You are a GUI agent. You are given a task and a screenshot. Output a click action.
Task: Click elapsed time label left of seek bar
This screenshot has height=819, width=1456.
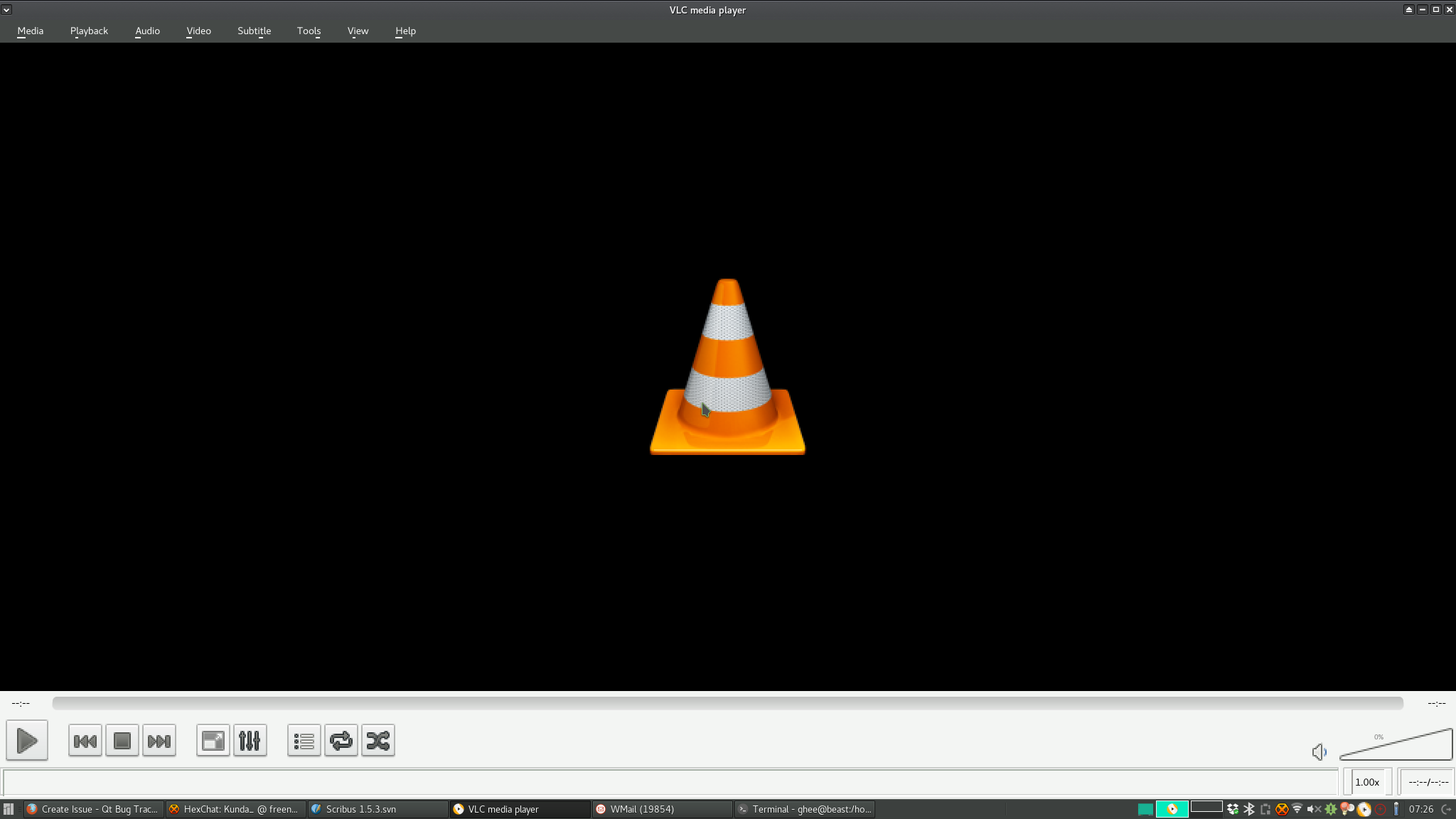point(21,703)
